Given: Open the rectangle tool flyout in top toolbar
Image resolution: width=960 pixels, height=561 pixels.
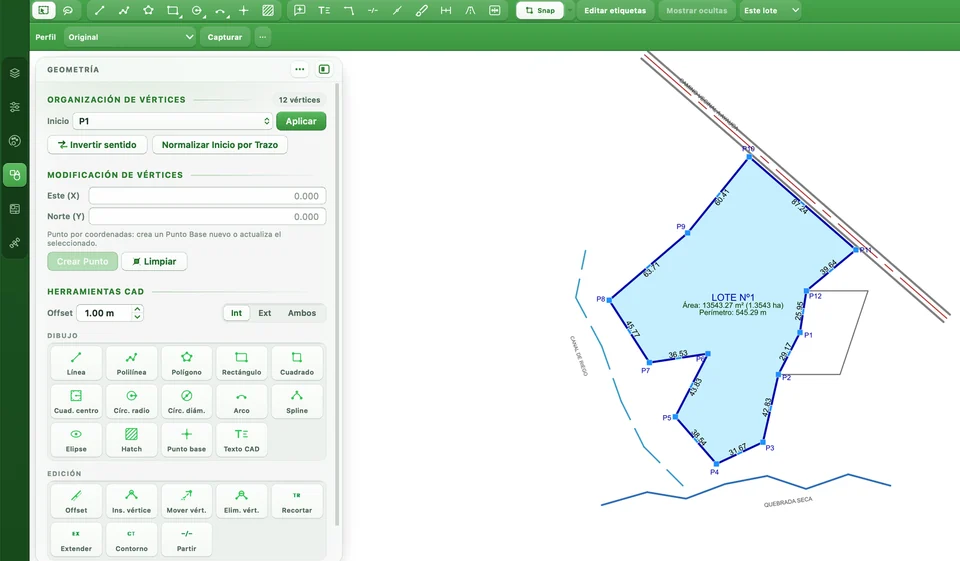Looking at the screenshot, I should click(x=173, y=10).
